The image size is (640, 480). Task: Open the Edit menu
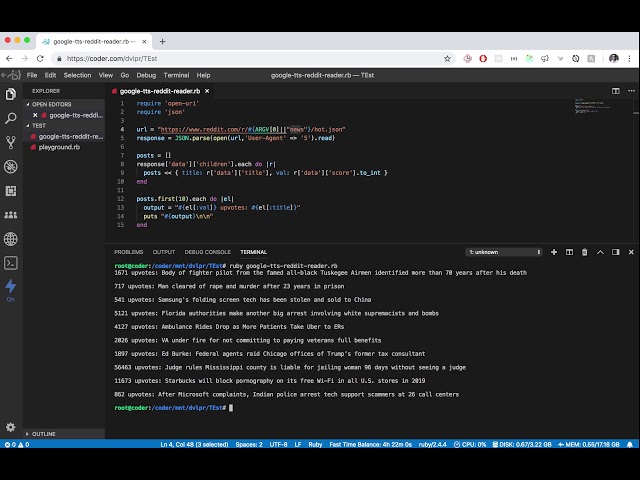pos(50,75)
